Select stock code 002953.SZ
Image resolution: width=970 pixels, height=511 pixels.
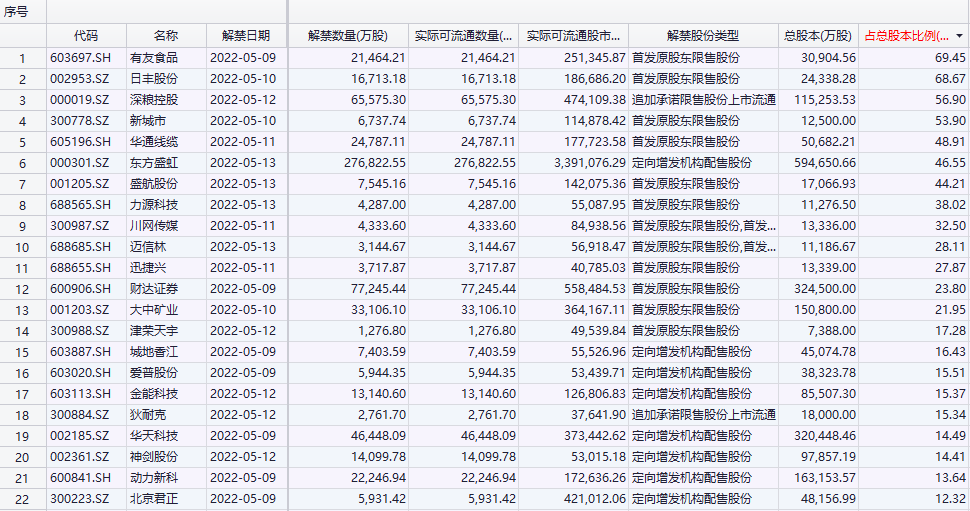[x=80, y=79]
